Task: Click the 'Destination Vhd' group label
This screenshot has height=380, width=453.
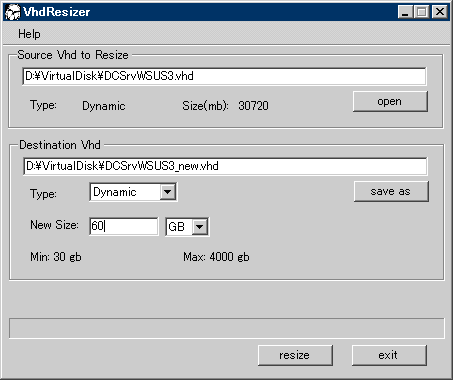Action: 60,145
